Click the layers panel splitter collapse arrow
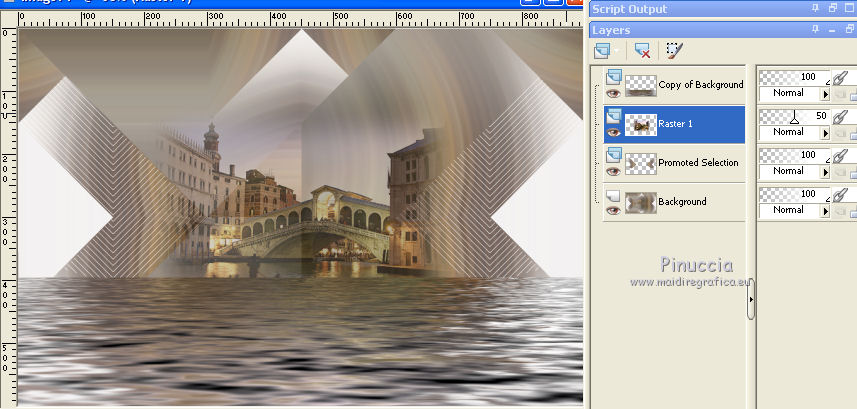This screenshot has width=857, height=409. click(751, 299)
